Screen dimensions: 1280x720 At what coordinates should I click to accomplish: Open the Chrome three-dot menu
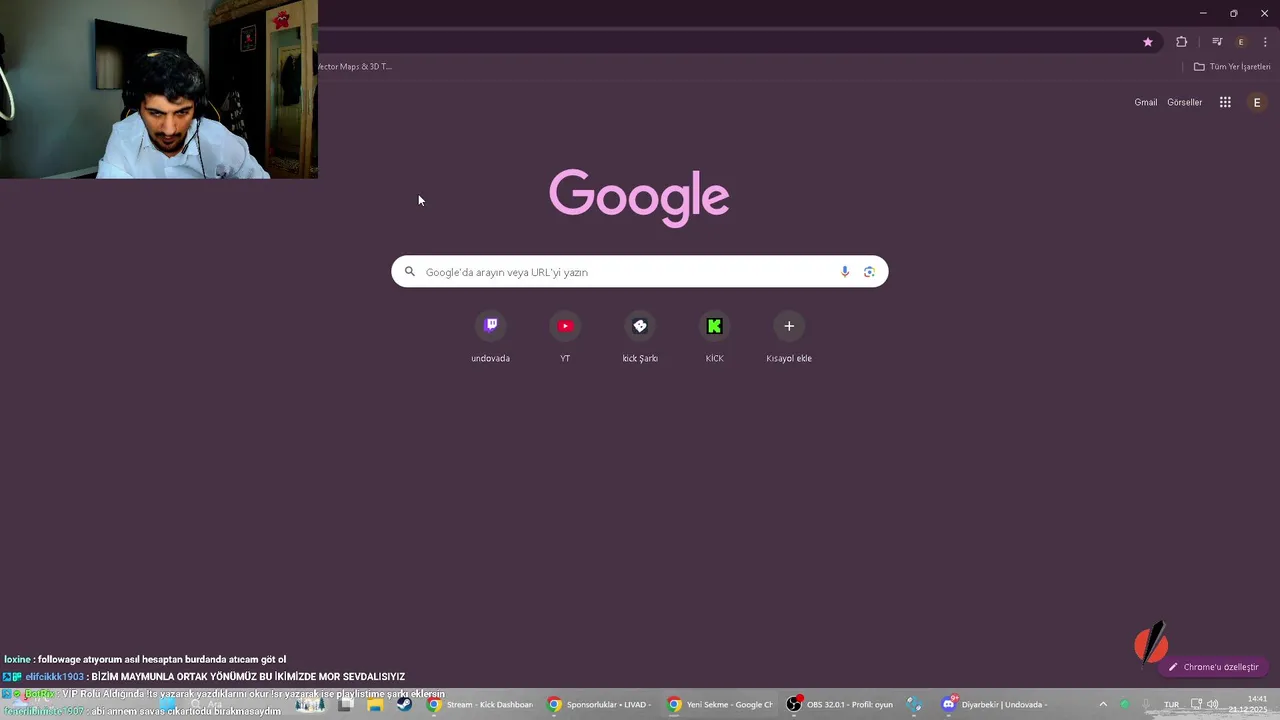pos(1265,42)
